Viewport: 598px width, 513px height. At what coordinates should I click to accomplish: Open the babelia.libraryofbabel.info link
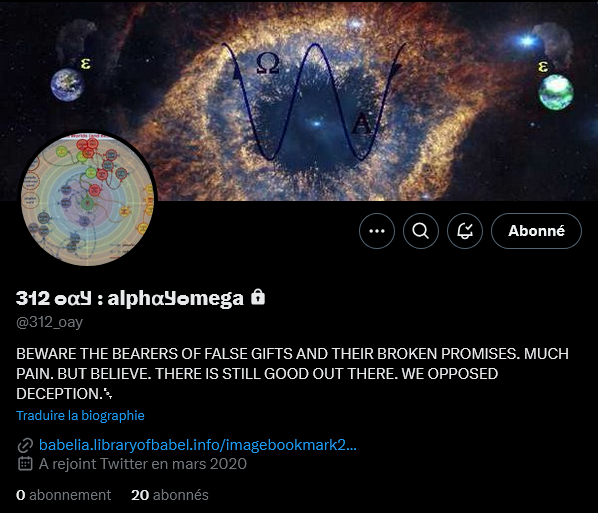click(198, 445)
